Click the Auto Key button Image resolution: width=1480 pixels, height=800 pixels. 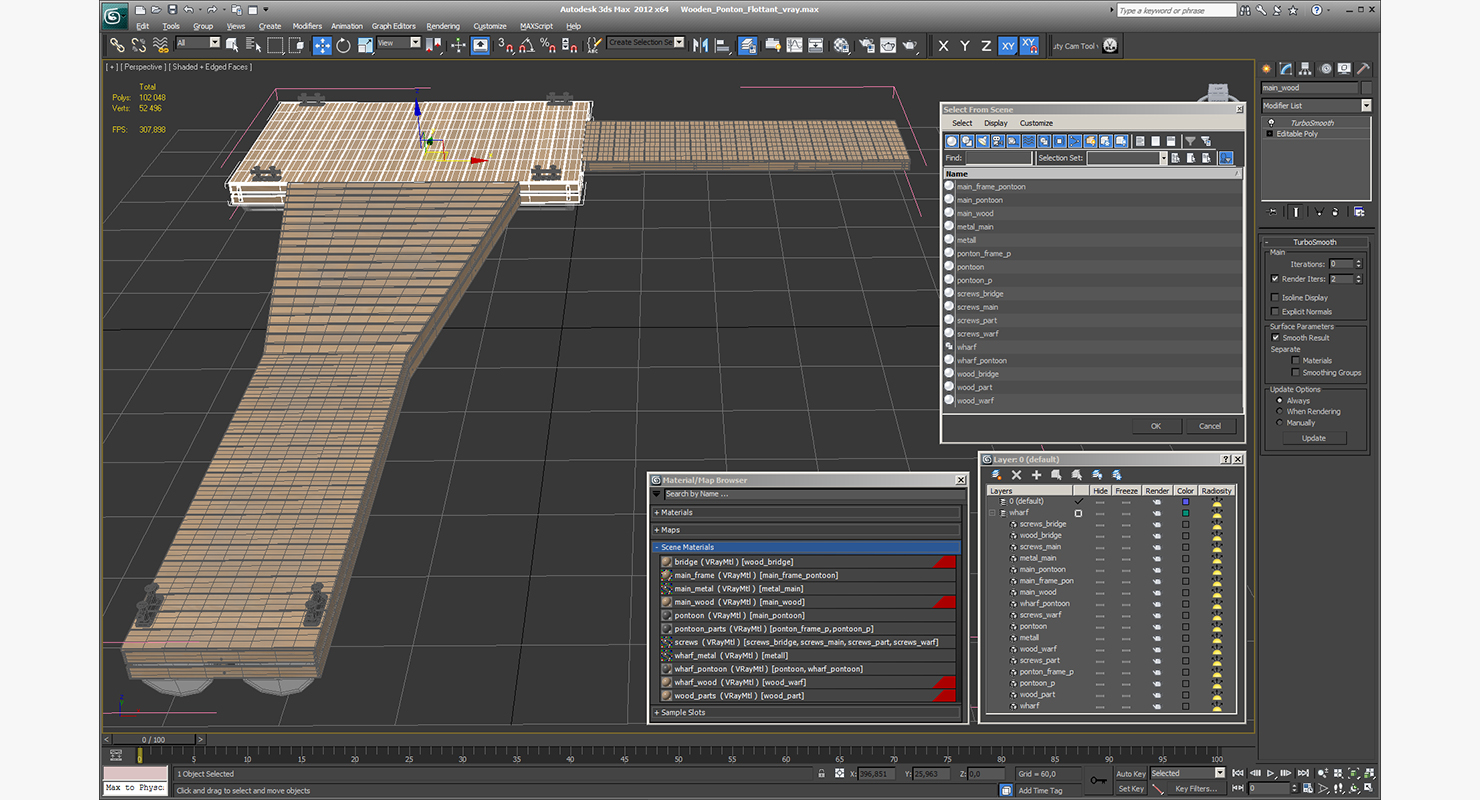1131,774
